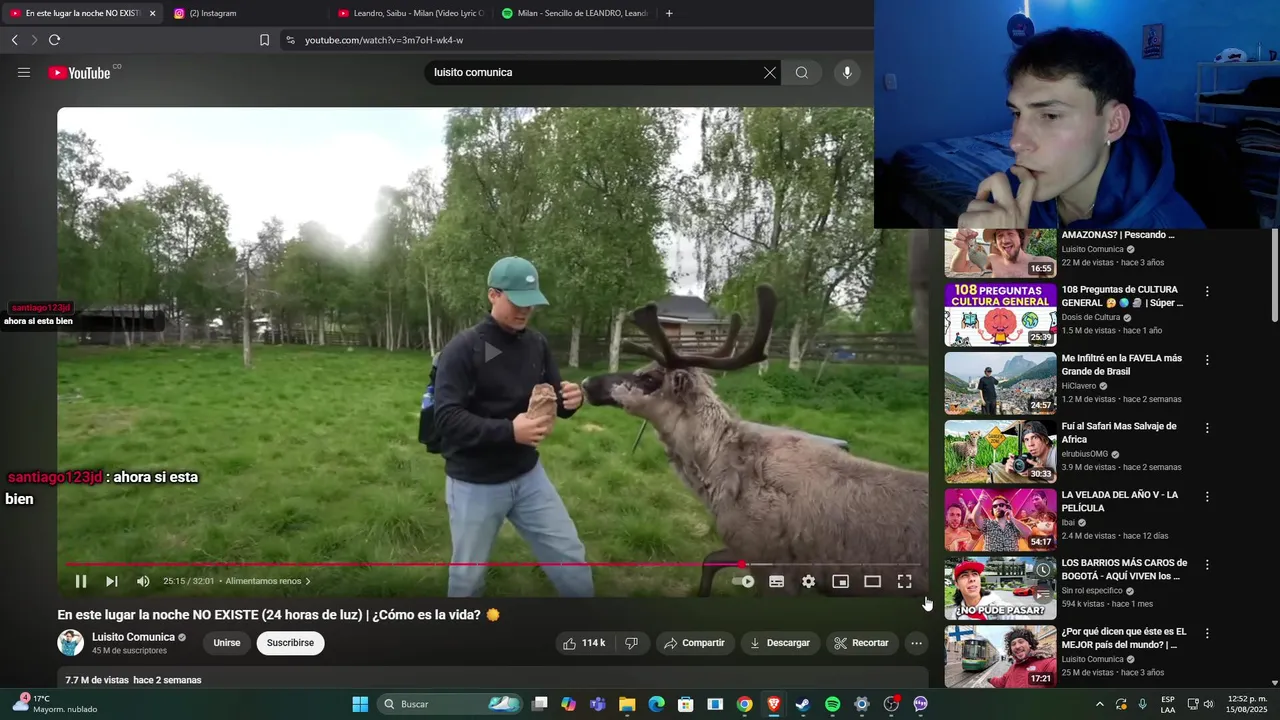Open Microsoft Edge from the taskbar
The image size is (1280, 720).
(x=656, y=704)
